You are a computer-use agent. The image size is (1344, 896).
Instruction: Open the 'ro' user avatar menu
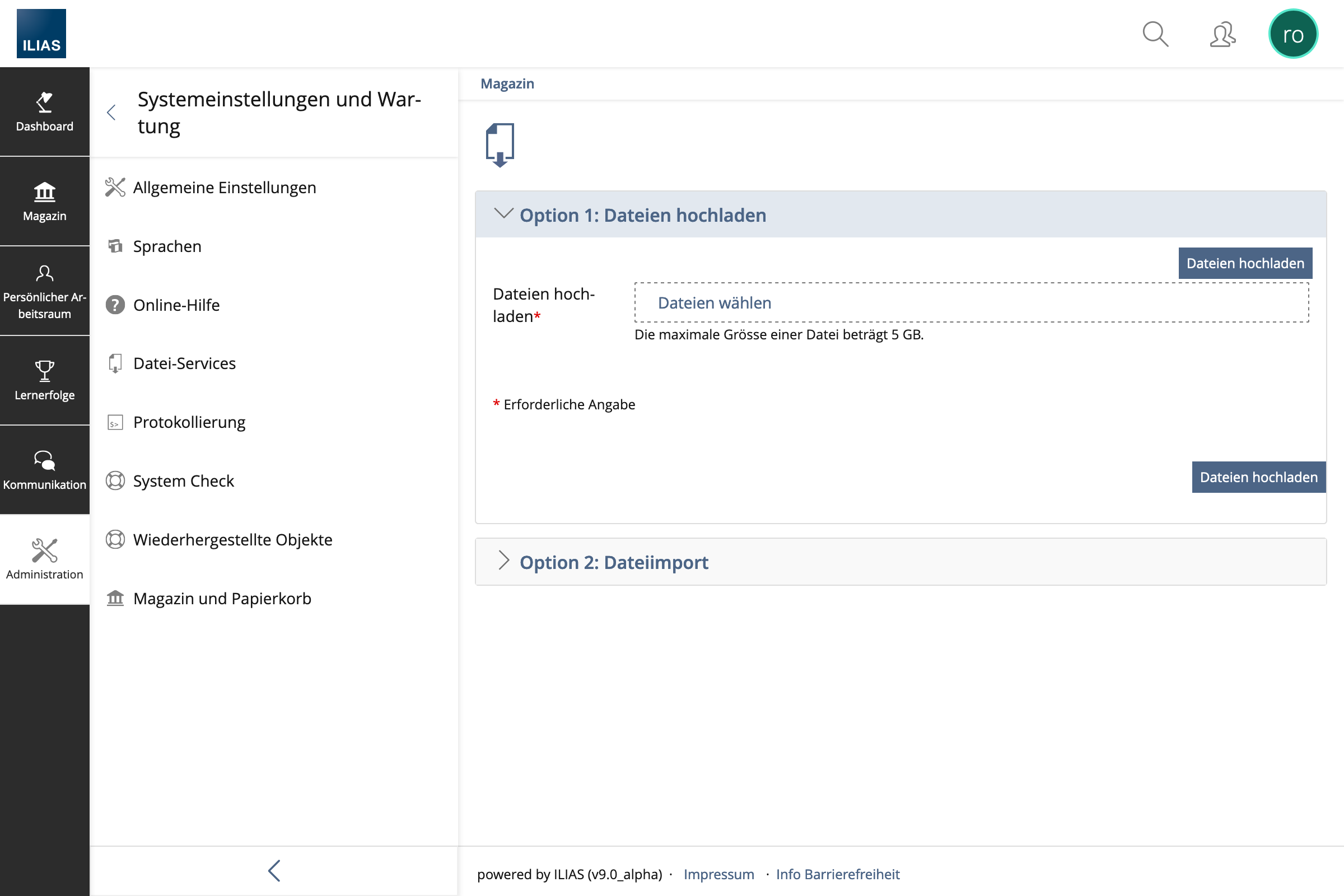pyautogui.click(x=1292, y=34)
